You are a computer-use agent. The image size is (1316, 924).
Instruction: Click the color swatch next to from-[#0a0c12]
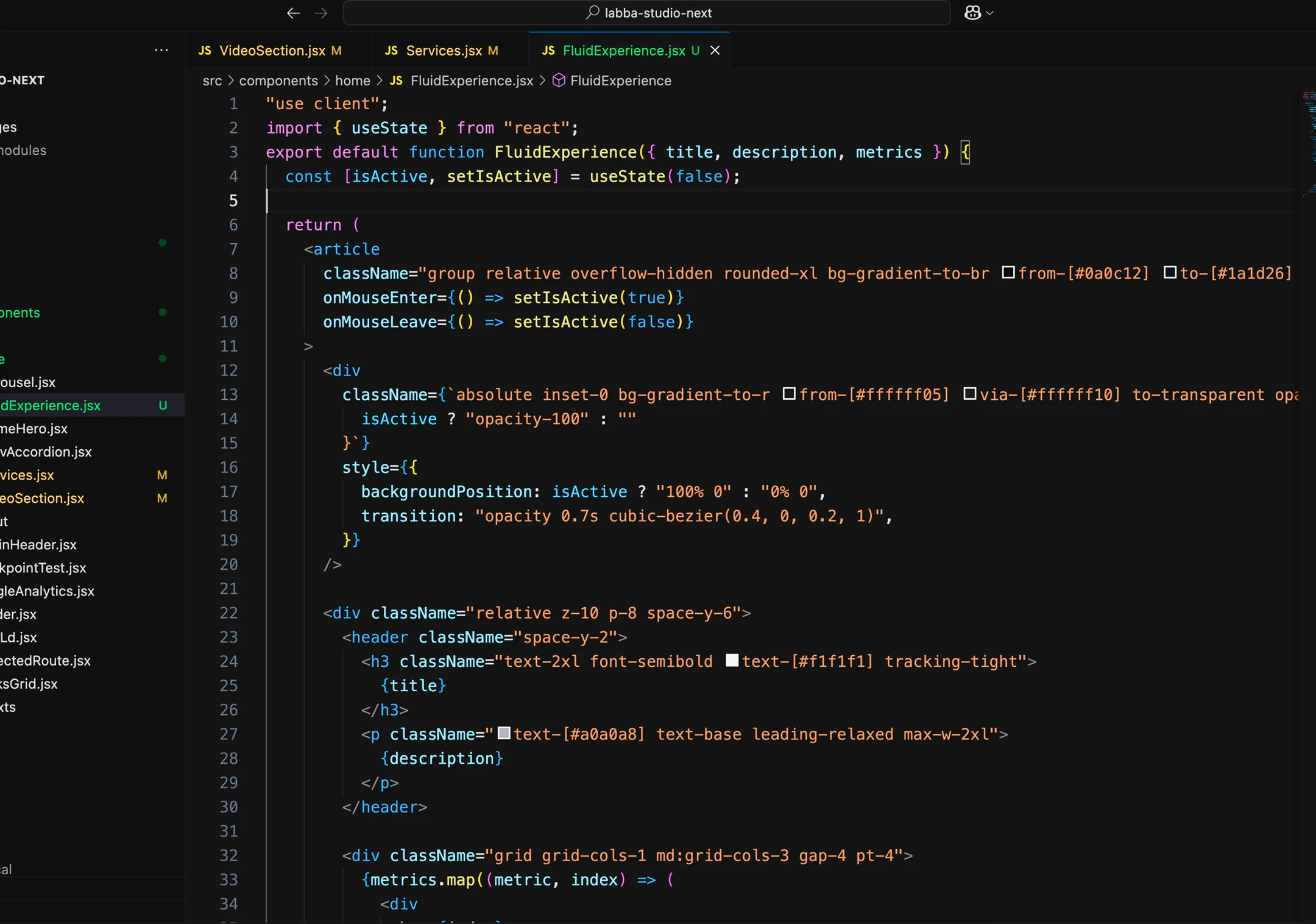1008,273
